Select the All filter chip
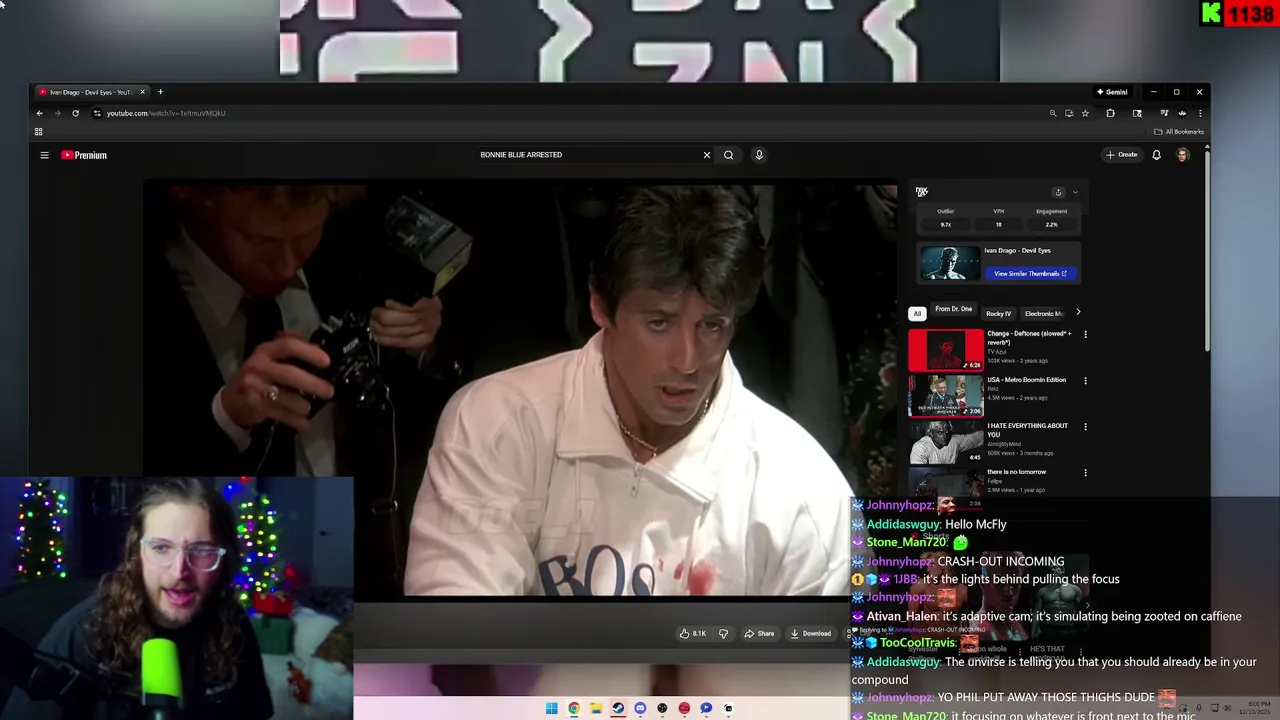The width and height of the screenshot is (1280, 720). point(916,314)
